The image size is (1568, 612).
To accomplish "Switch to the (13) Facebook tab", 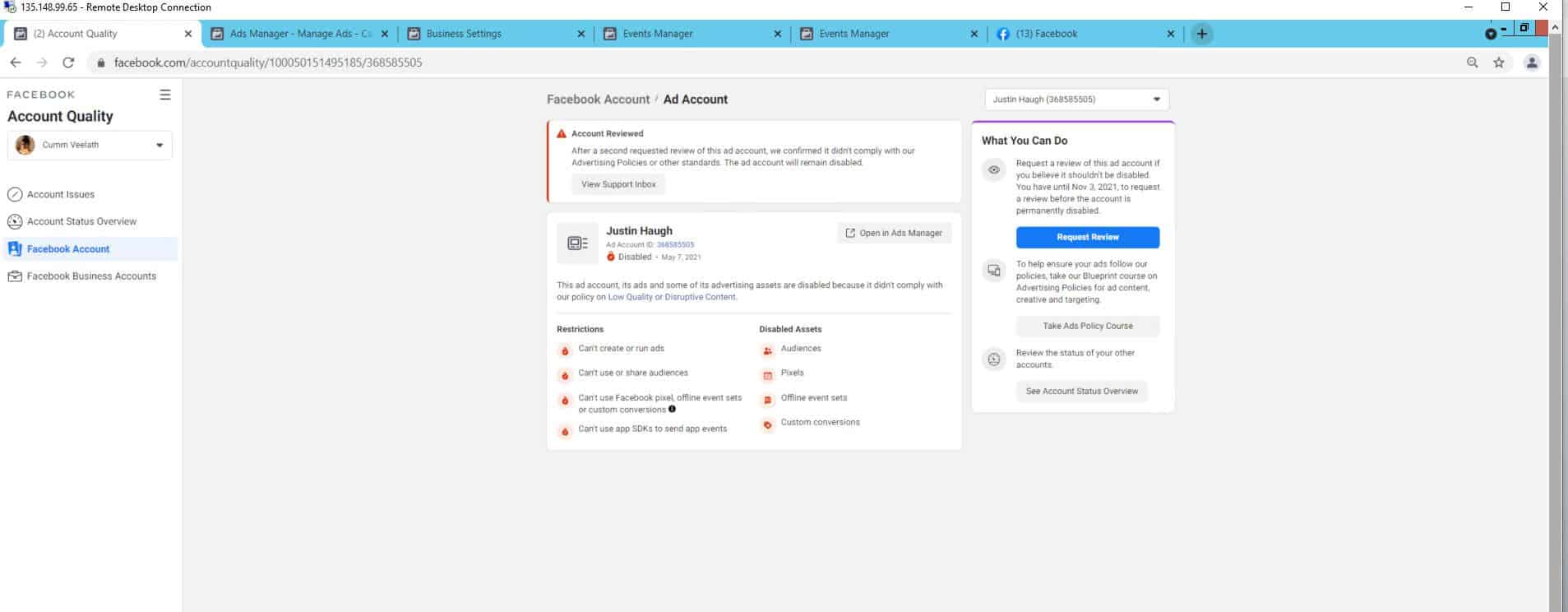I will [1046, 34].
